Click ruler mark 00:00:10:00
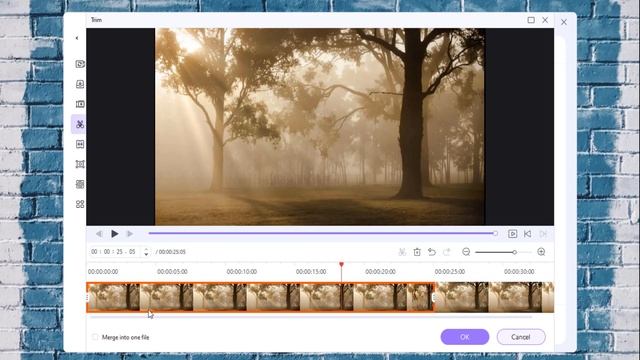Image resolution: width=640 pixels, height=360 pixels. tap(242, 271)
